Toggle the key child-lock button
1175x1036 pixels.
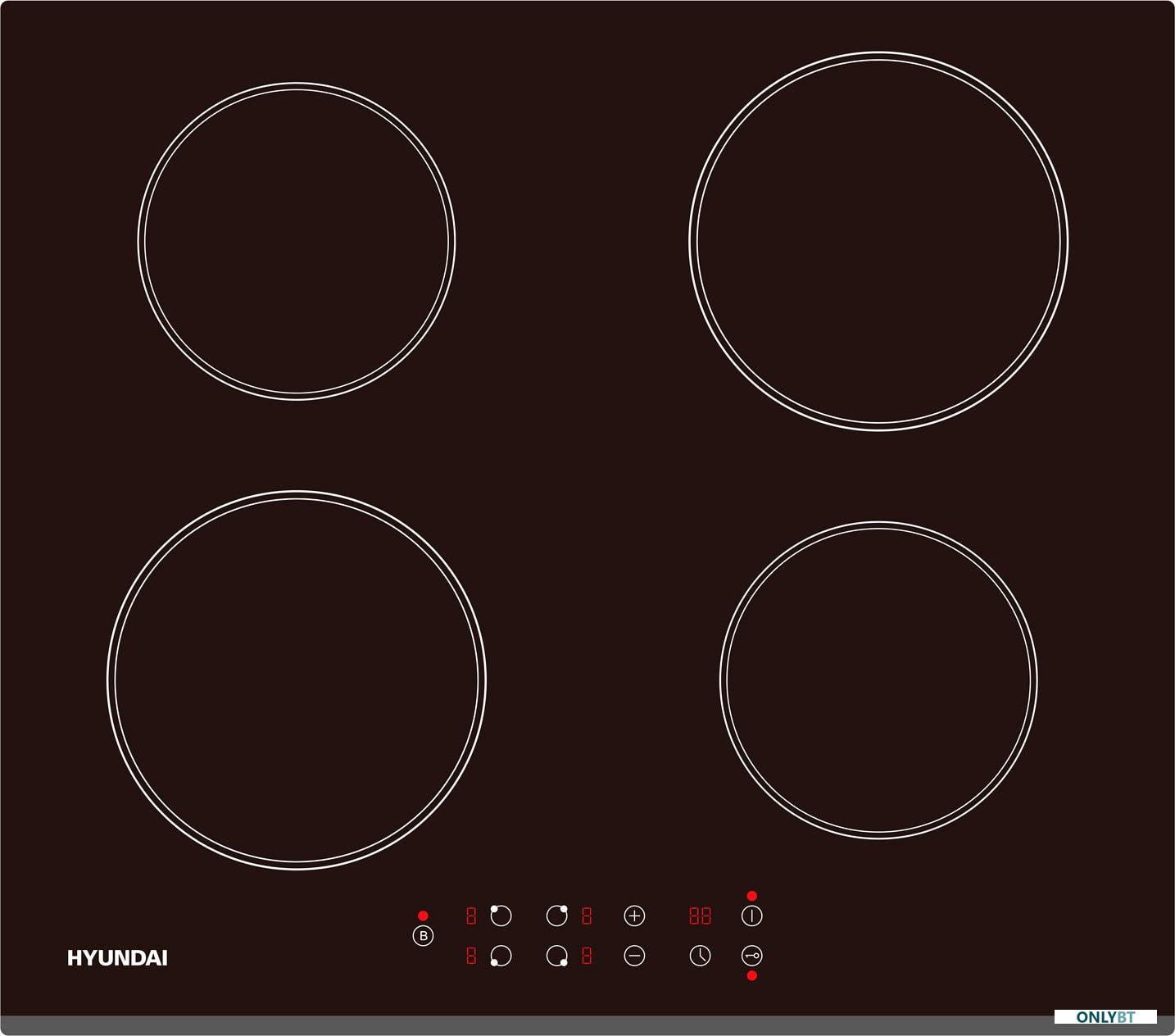pyautogui.click(x=751, y=956)
